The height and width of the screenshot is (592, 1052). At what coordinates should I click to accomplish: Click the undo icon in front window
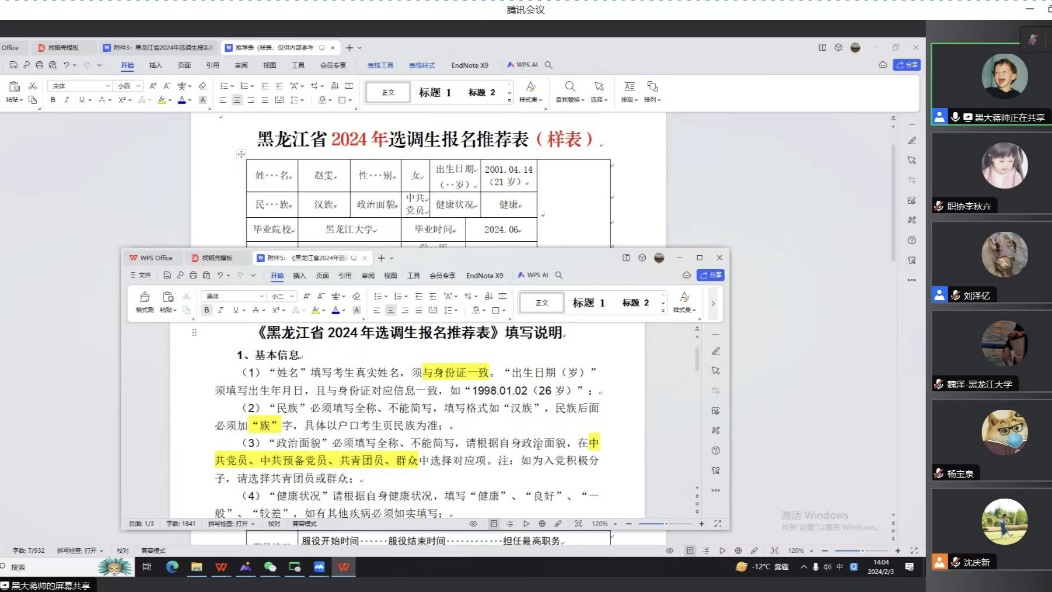point(220,275)
